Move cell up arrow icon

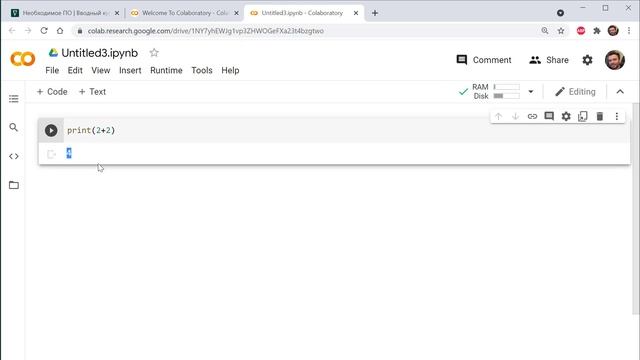498,116
